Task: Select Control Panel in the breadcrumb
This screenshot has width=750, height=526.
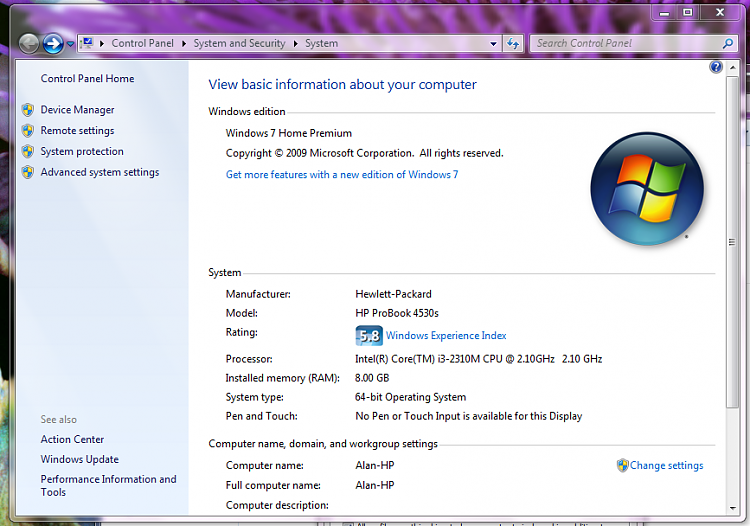Action: pyautogui.click(x=143, y=44)
